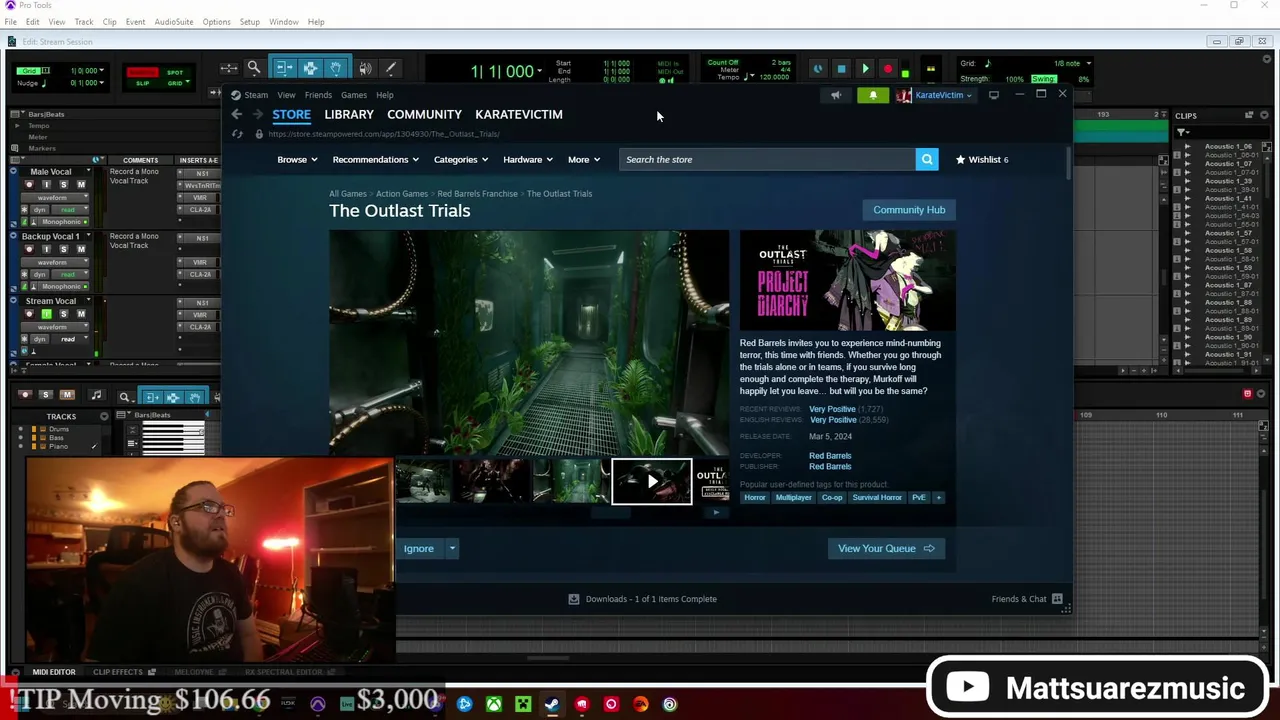
Task: Click inside the Search the store field
Action: coord(767,159)
